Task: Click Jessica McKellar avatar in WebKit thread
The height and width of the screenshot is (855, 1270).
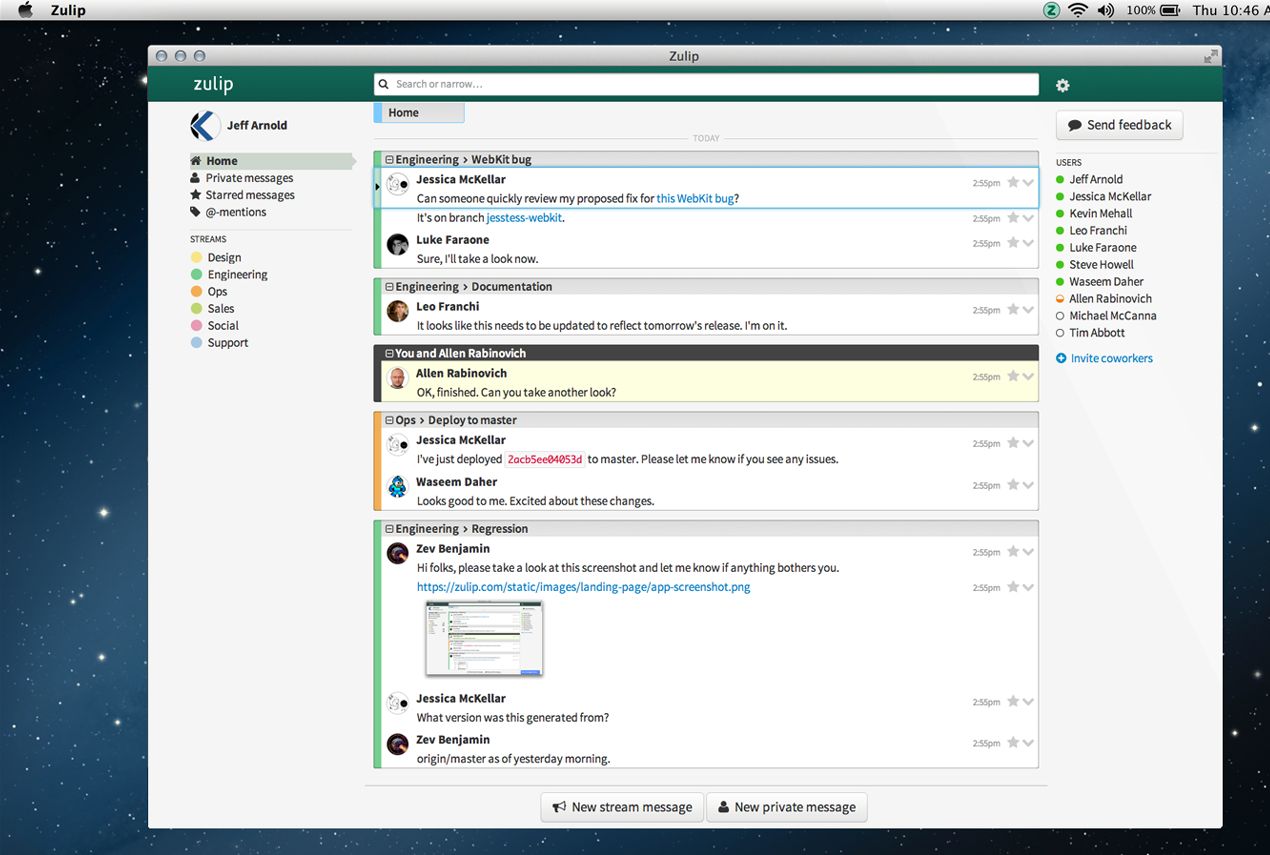Action: pyautogui.click(x=398, y=184)
